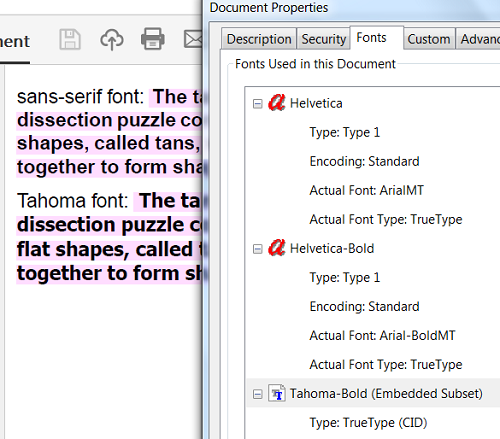Viewport: 500px width, 439px height.
Task: Open the Security tab
Action: (324, 39)
